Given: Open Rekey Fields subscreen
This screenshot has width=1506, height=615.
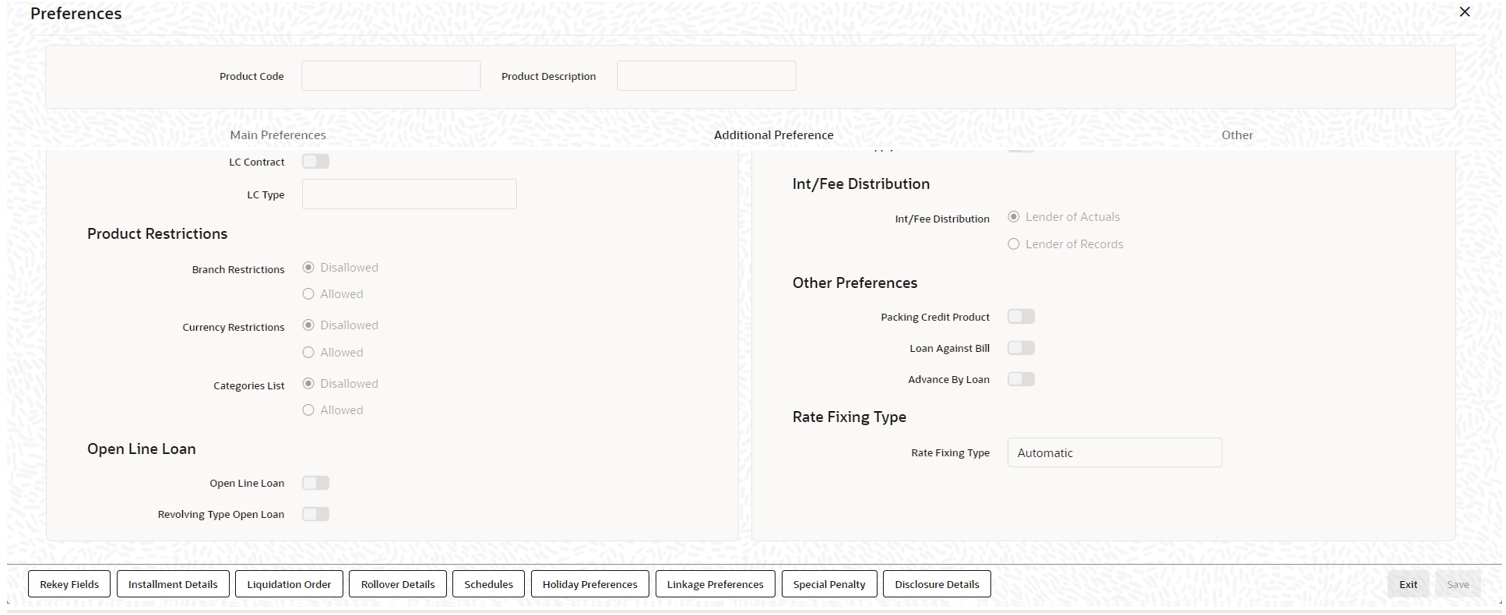Looking at the screenshot, I should point(70,584).
